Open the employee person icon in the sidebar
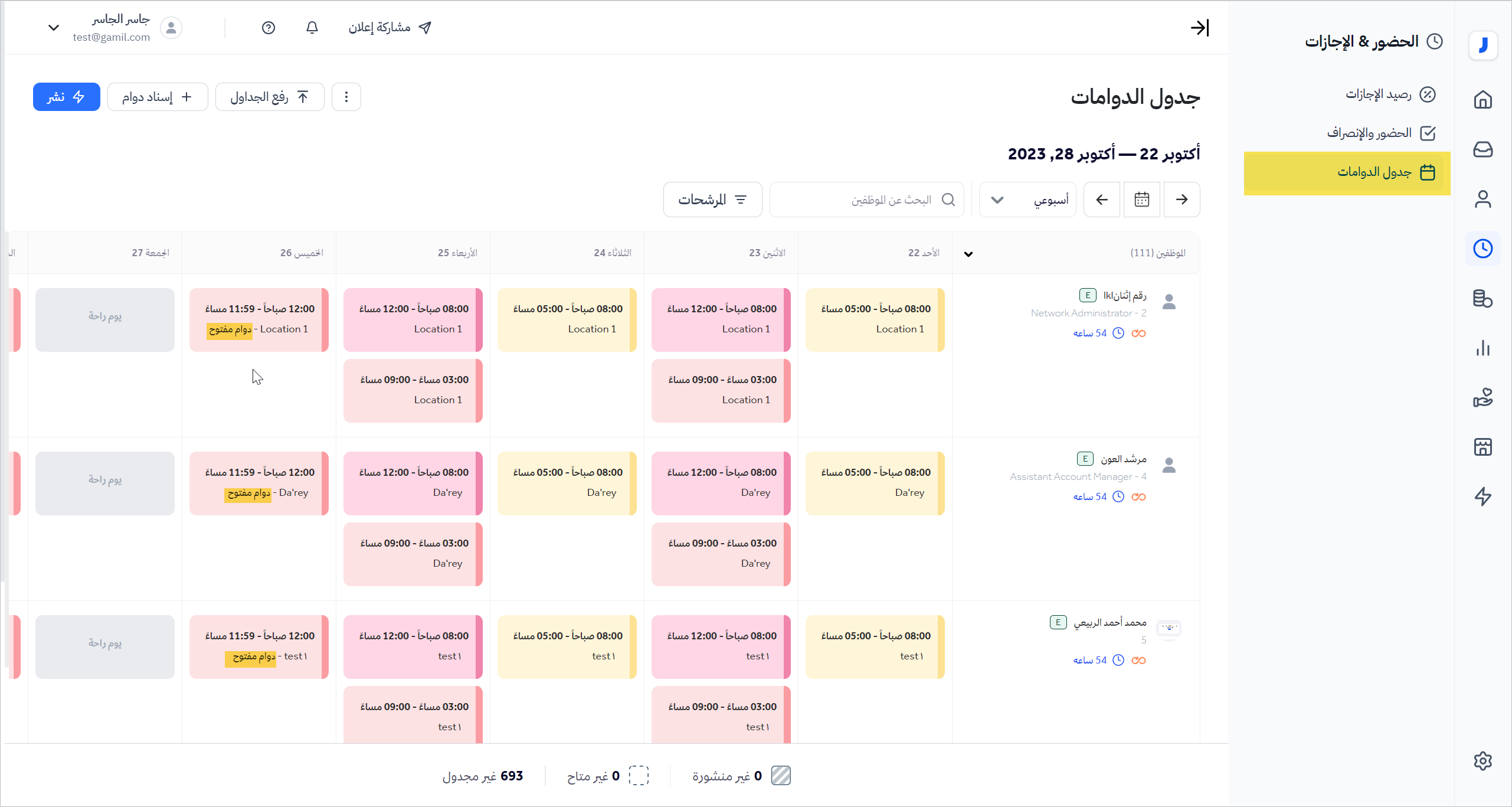 coord(1482,199)
